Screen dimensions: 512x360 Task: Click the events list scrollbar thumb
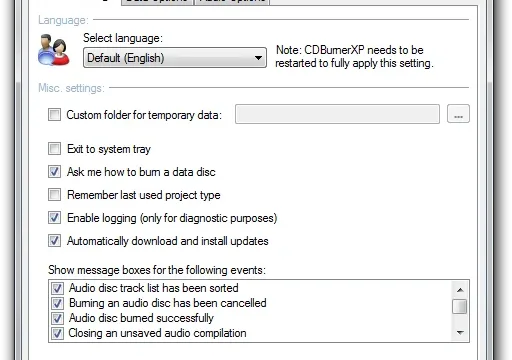(x=460, y=306)
